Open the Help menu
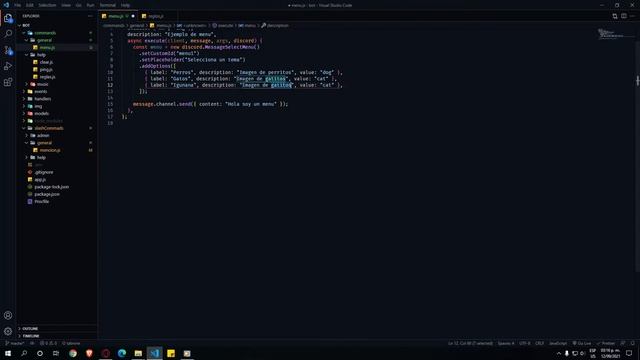This screenshot has height=360, width=640. tap(125, 5)
